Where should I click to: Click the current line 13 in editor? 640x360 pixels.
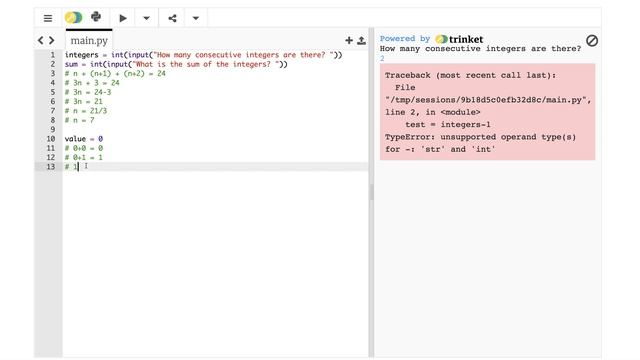pos(216,167)
